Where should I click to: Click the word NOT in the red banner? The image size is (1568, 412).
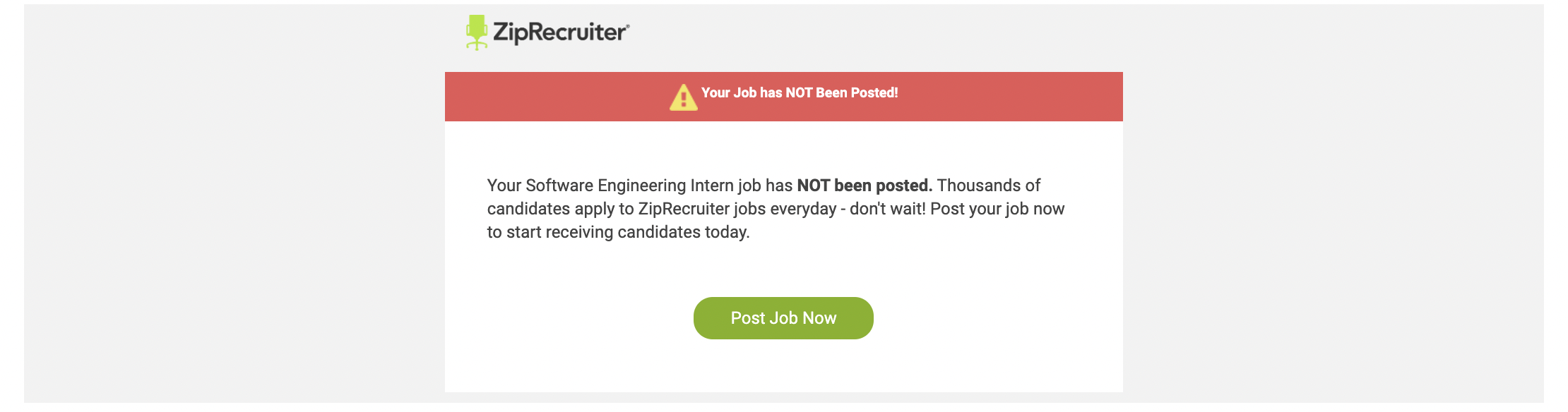click(800, 92)
